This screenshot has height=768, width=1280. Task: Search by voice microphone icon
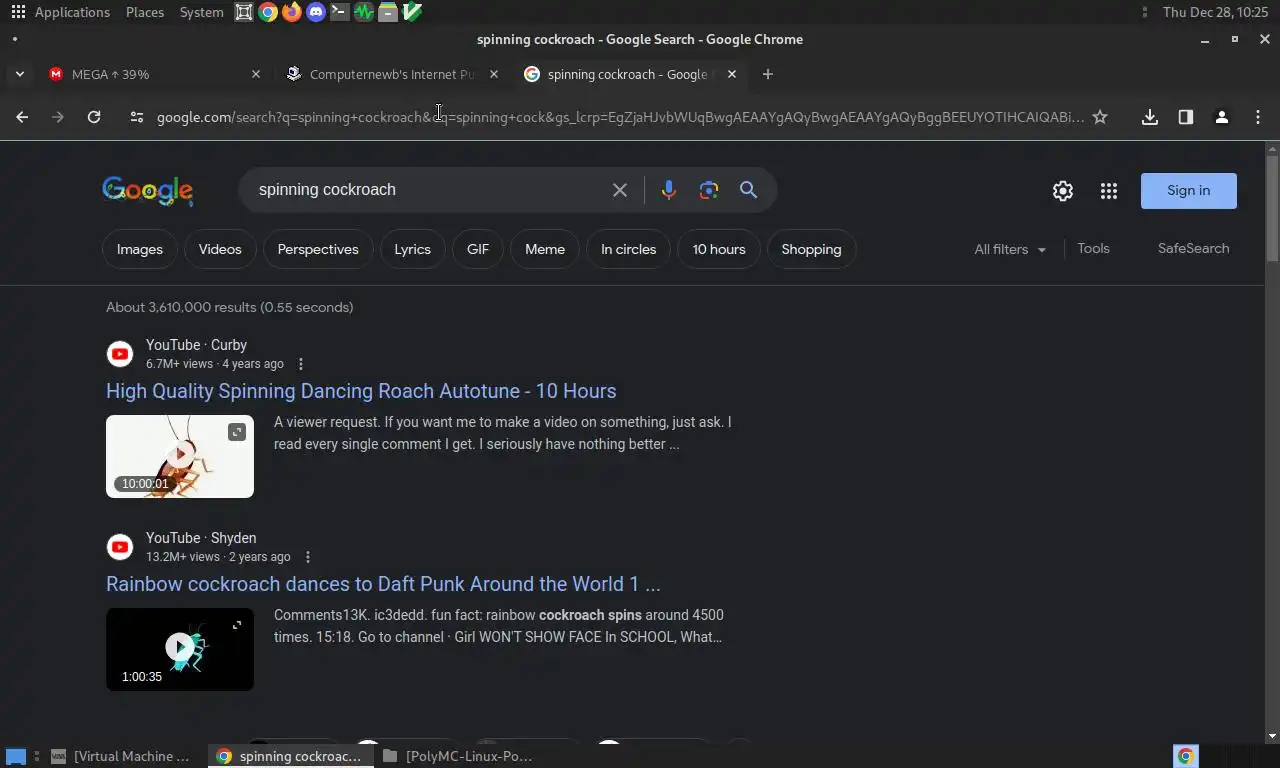coord(669,190)
